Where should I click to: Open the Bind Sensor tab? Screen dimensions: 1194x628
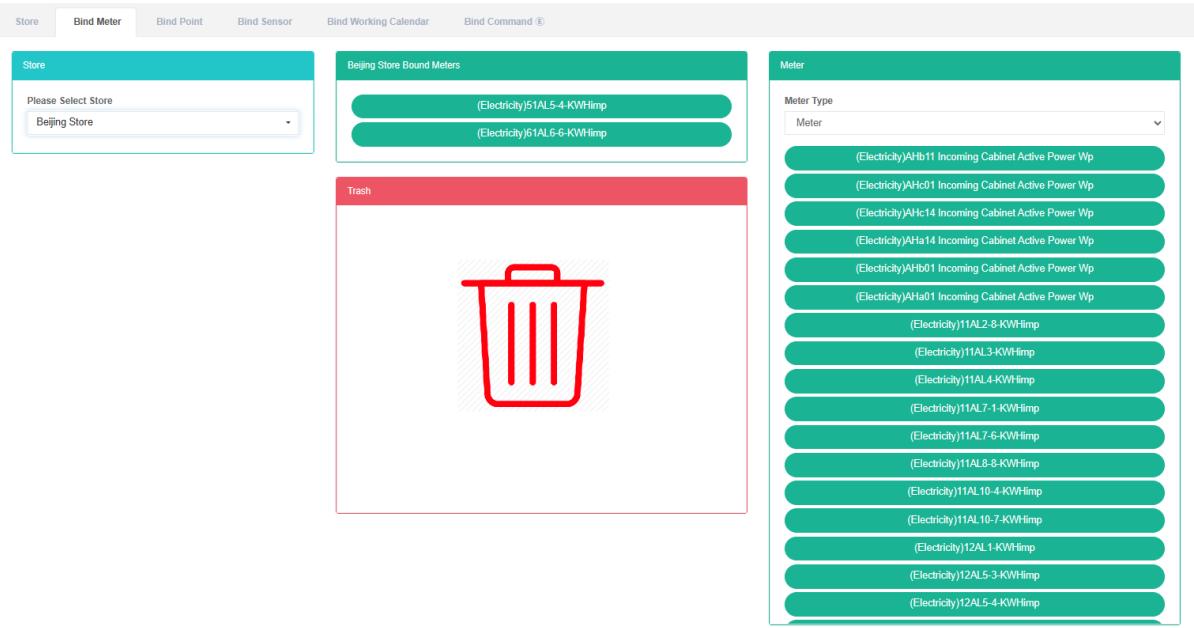coord(264,22)
